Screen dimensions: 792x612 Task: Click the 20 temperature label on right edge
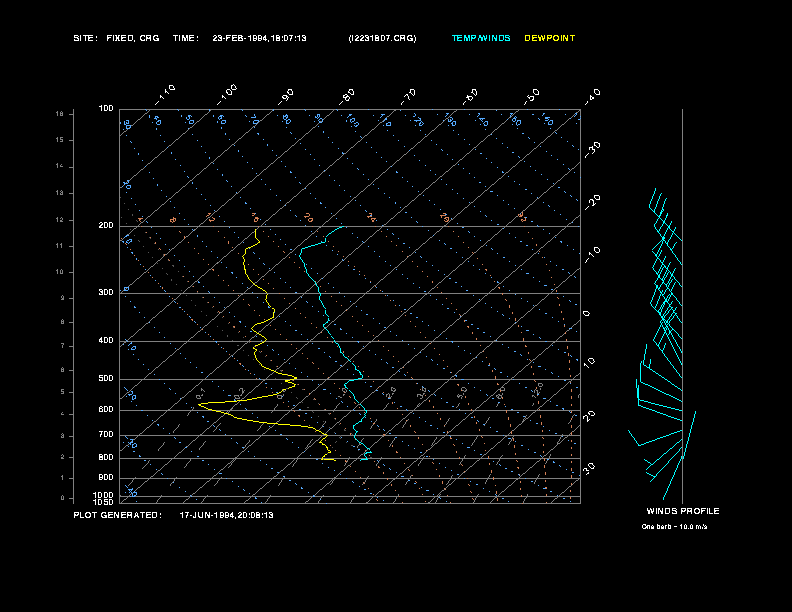point(589,416)
